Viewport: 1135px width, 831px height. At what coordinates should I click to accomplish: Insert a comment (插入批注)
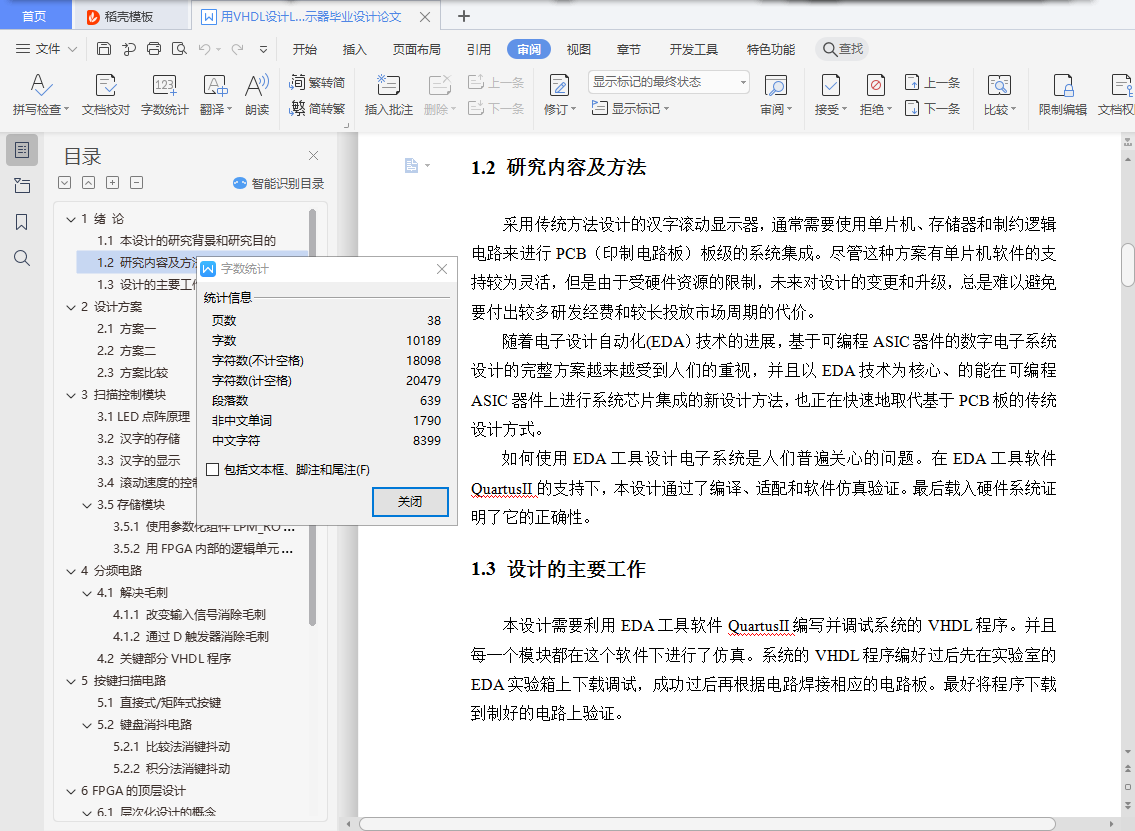pyautogui.click(x=388, y=94)
